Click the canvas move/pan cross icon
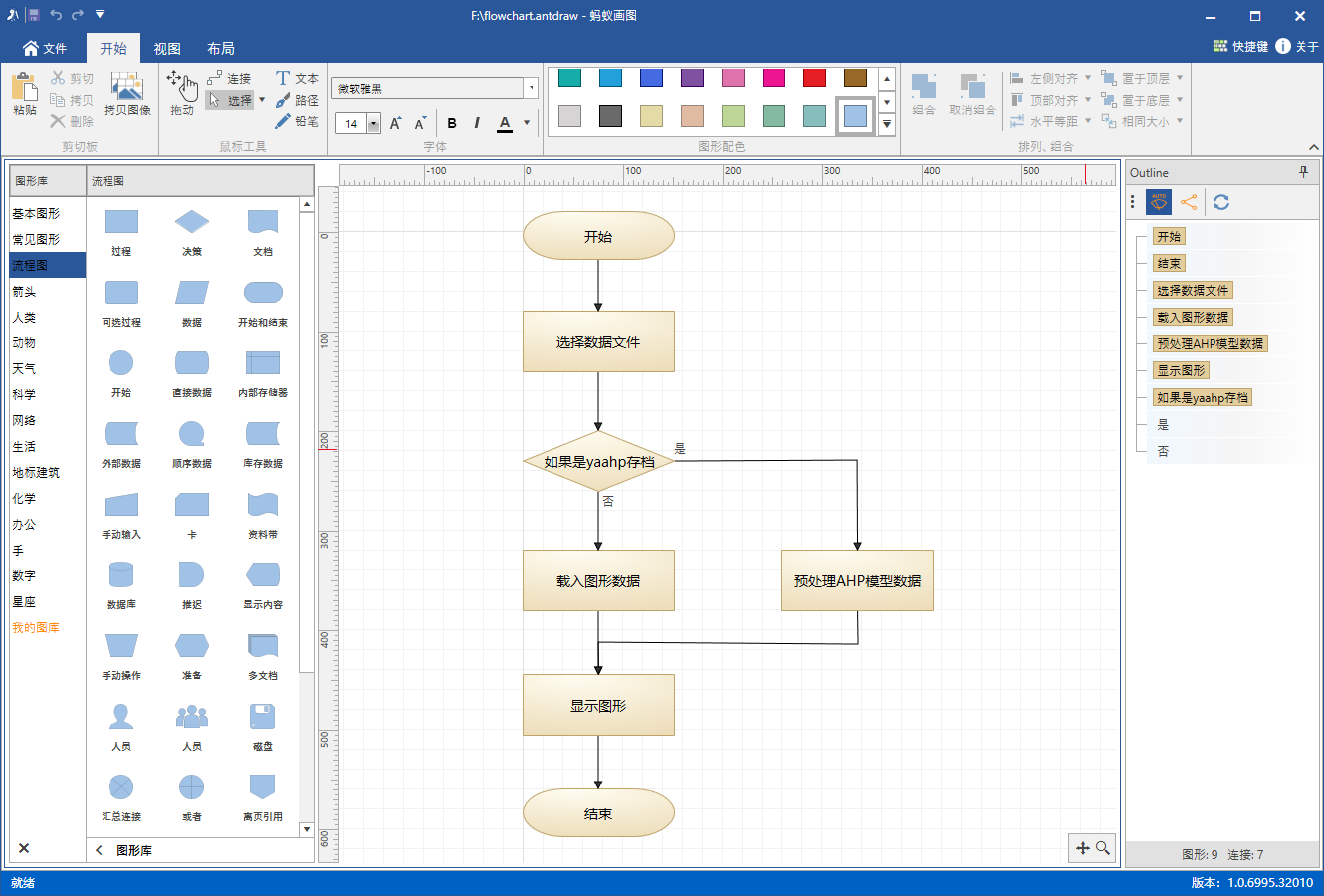The width and height of the screenshot is (1324, 896). pos(1083,848)
